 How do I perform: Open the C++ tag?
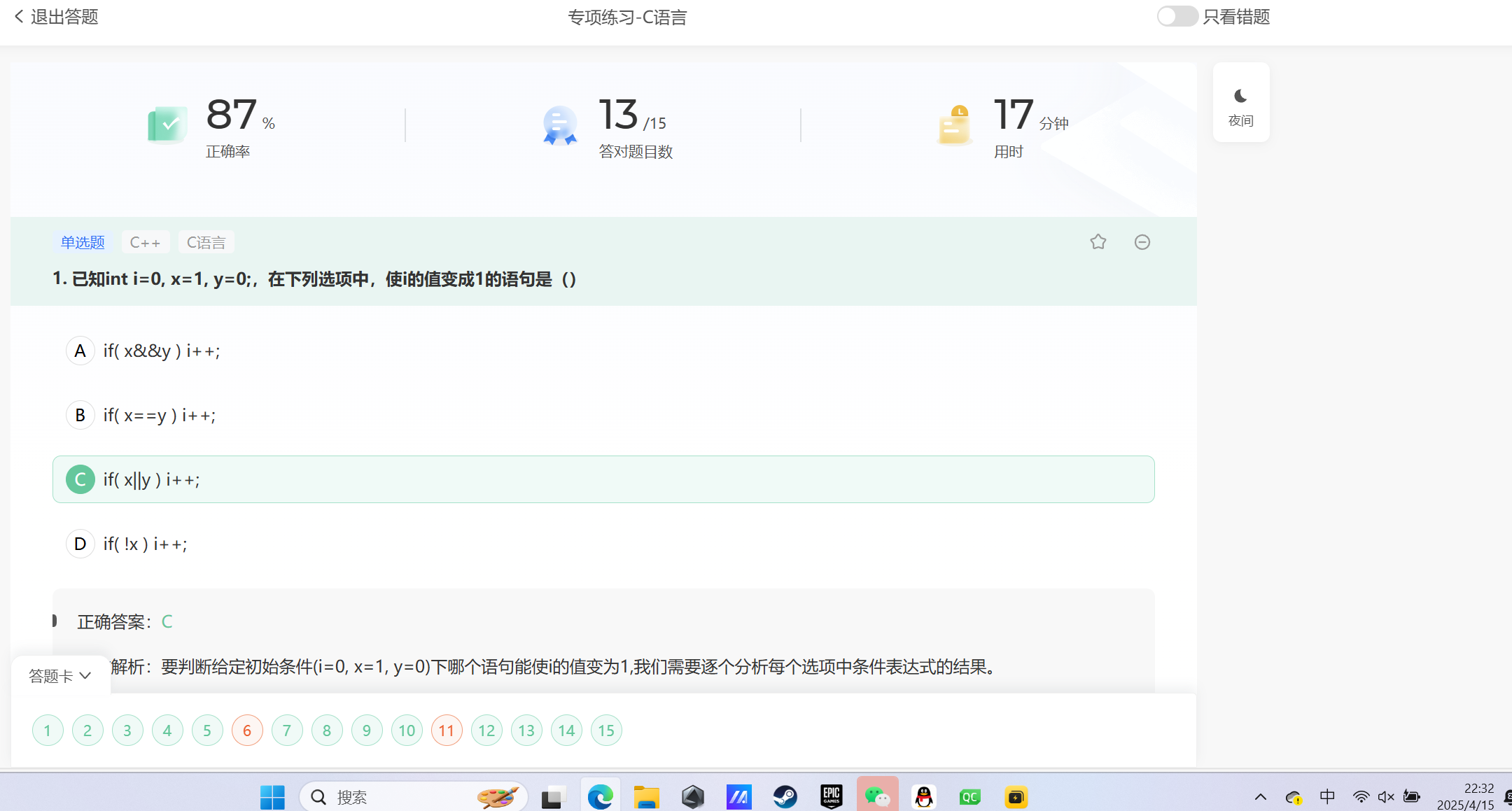(145, 242)
